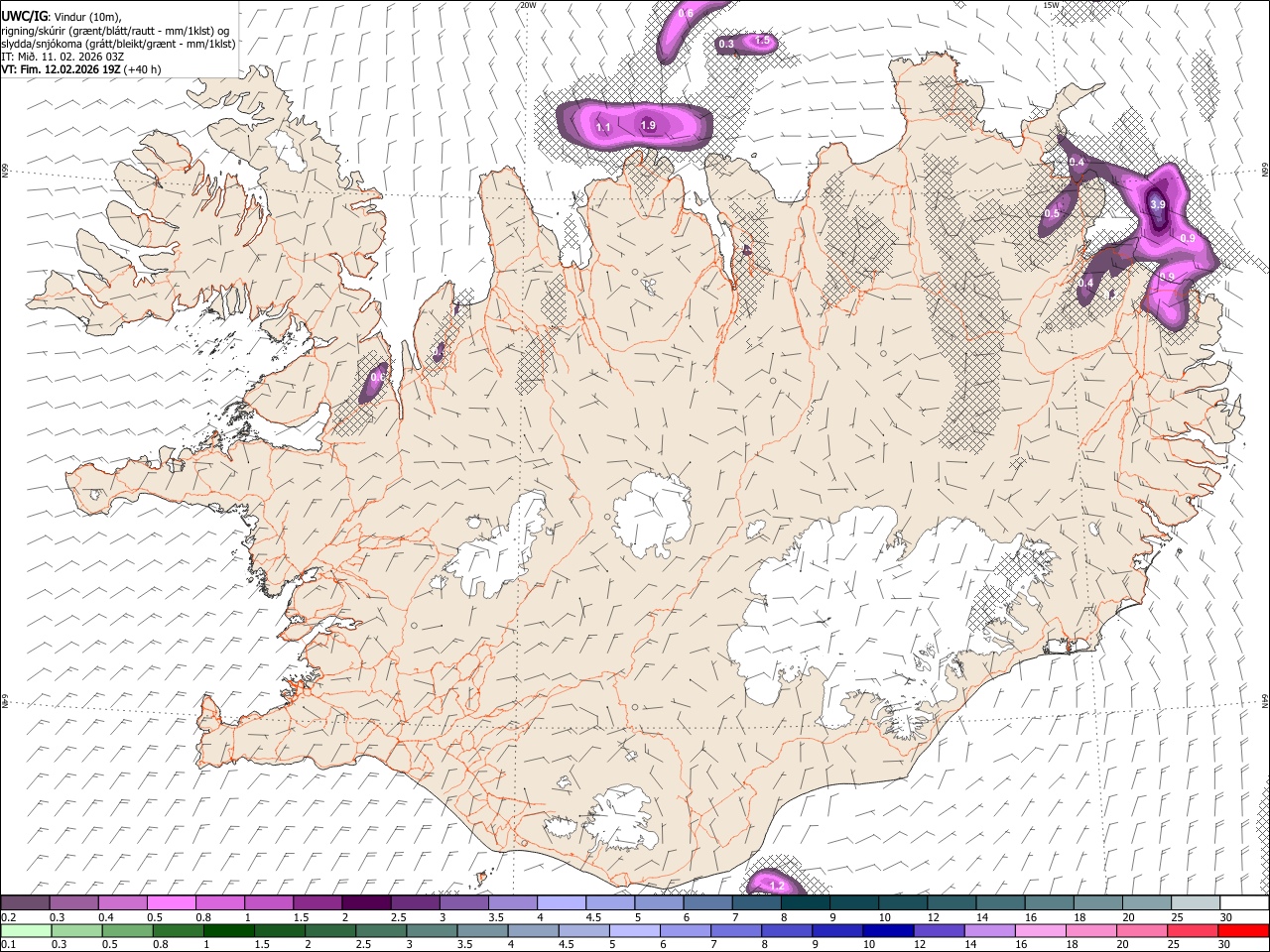Select the red swatch between 25 and 30

pyautogui.click(x=1192, y=930)
